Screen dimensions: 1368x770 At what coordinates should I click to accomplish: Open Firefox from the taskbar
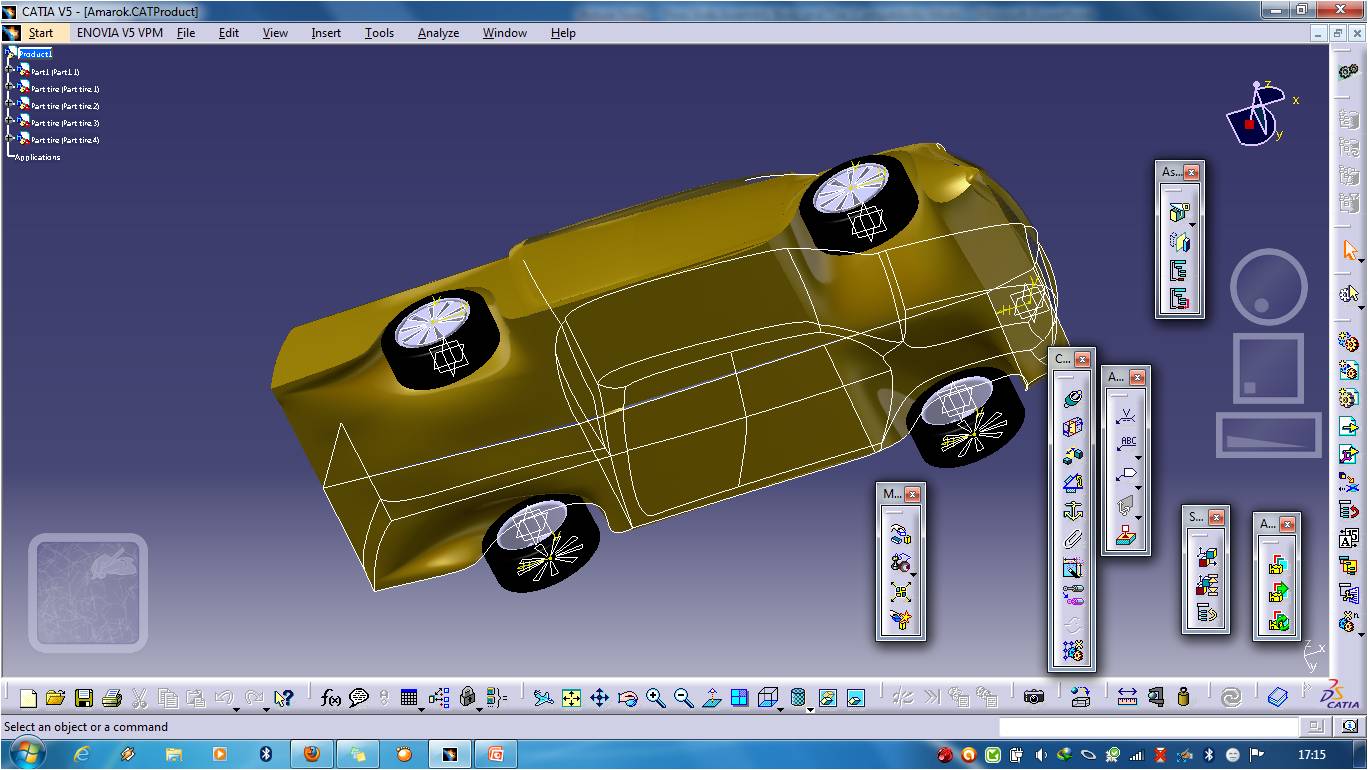(x=311, y=754)
